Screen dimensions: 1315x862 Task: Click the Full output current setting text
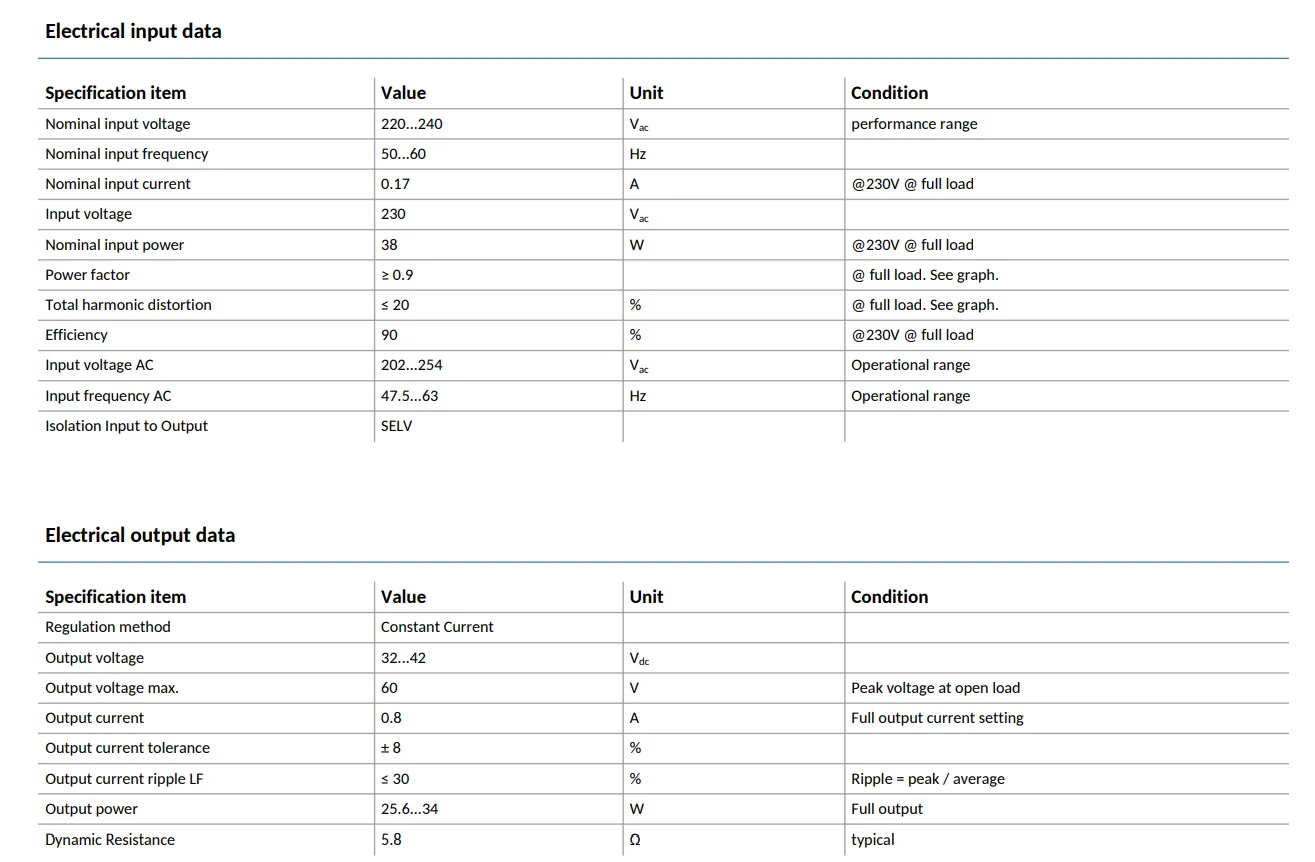937,718
